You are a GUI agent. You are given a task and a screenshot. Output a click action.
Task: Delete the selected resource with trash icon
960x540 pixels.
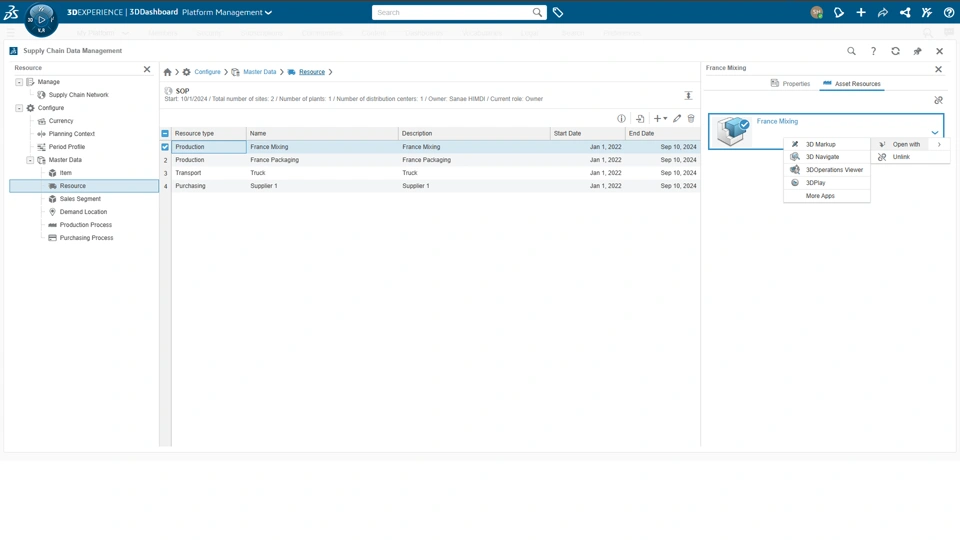(x=691, y=119)
